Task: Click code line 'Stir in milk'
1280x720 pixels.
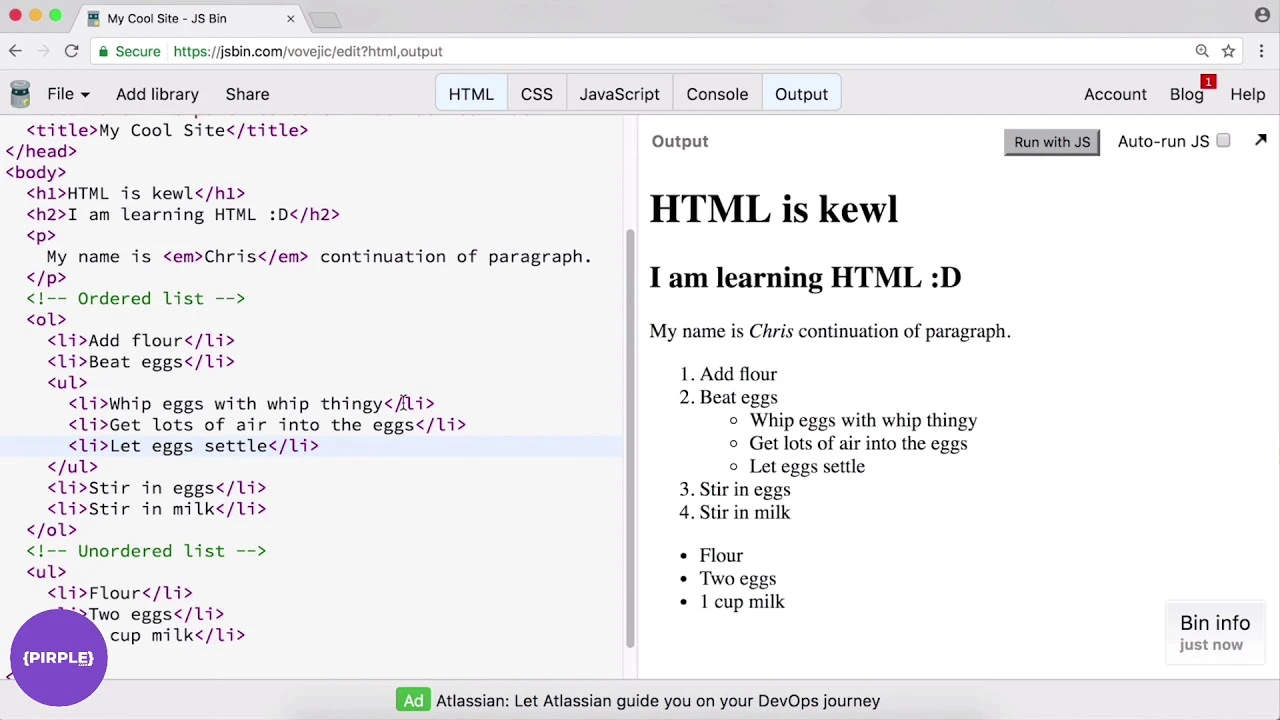Action: [x=156, y=509]
